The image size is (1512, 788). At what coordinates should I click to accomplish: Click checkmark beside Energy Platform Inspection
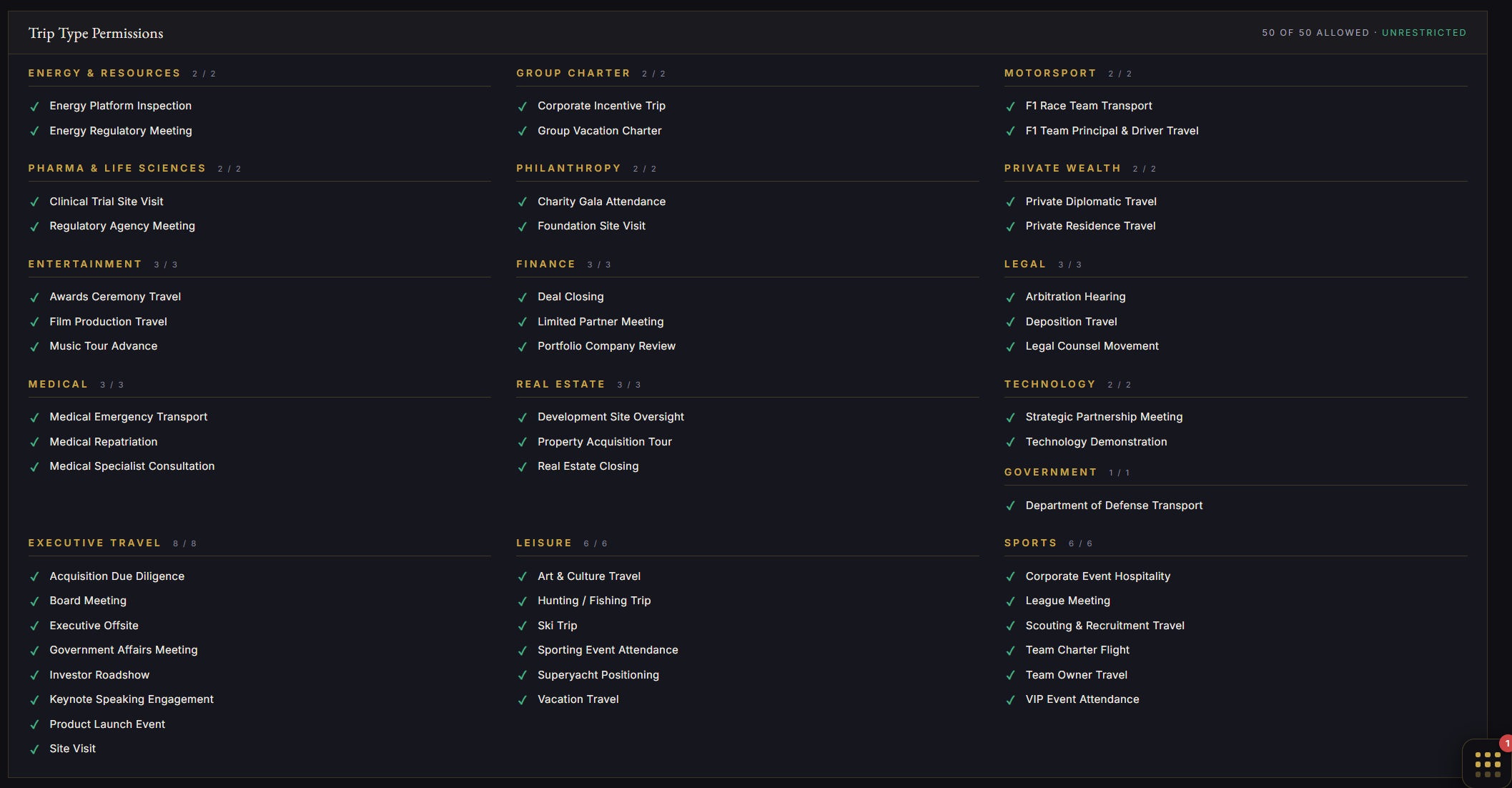[x=34, y=107]
